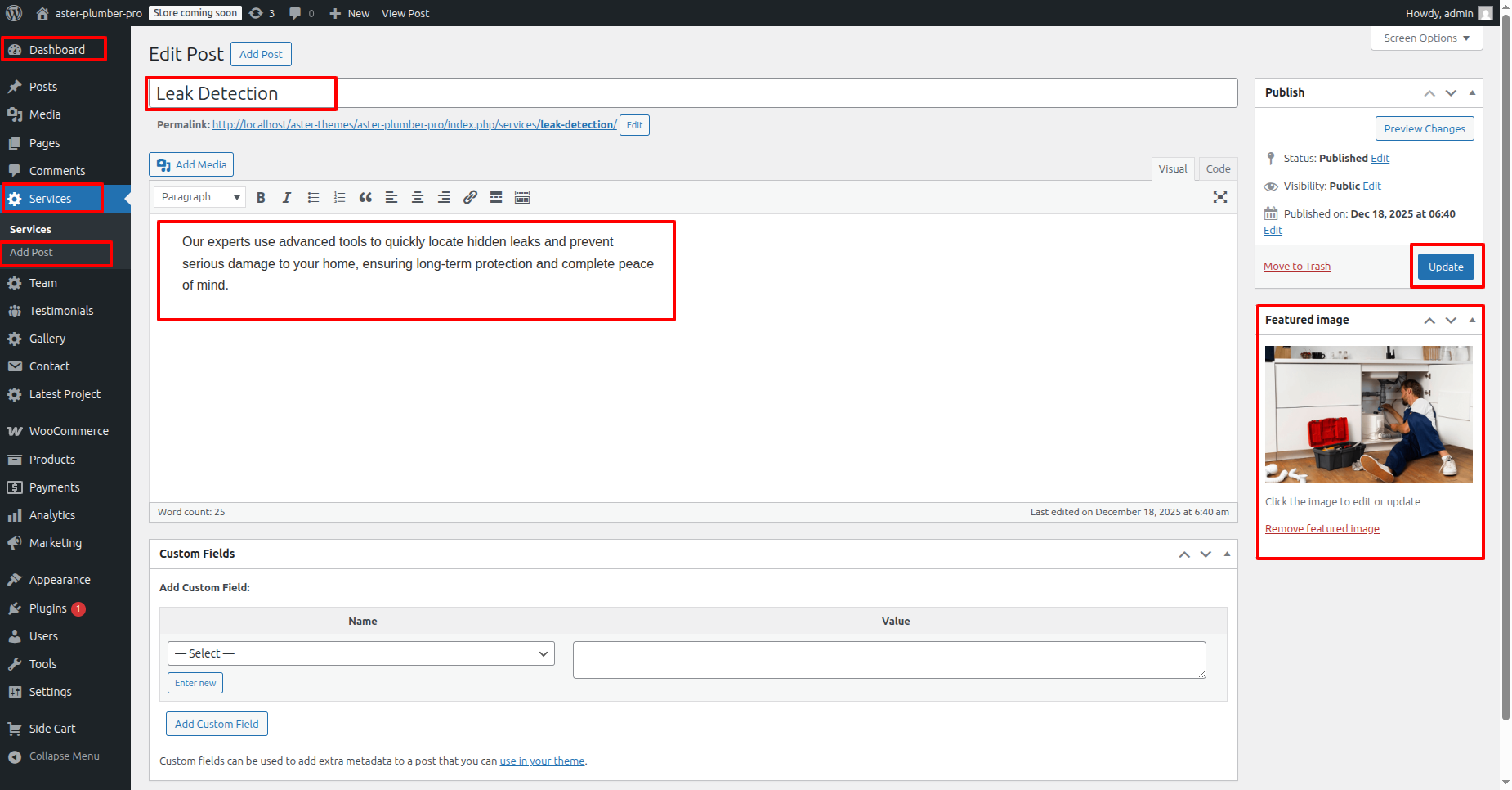Screen dimensions: 1512x790
Task: Insert blockquote in the editor
Action: click(x=365, y=197)
